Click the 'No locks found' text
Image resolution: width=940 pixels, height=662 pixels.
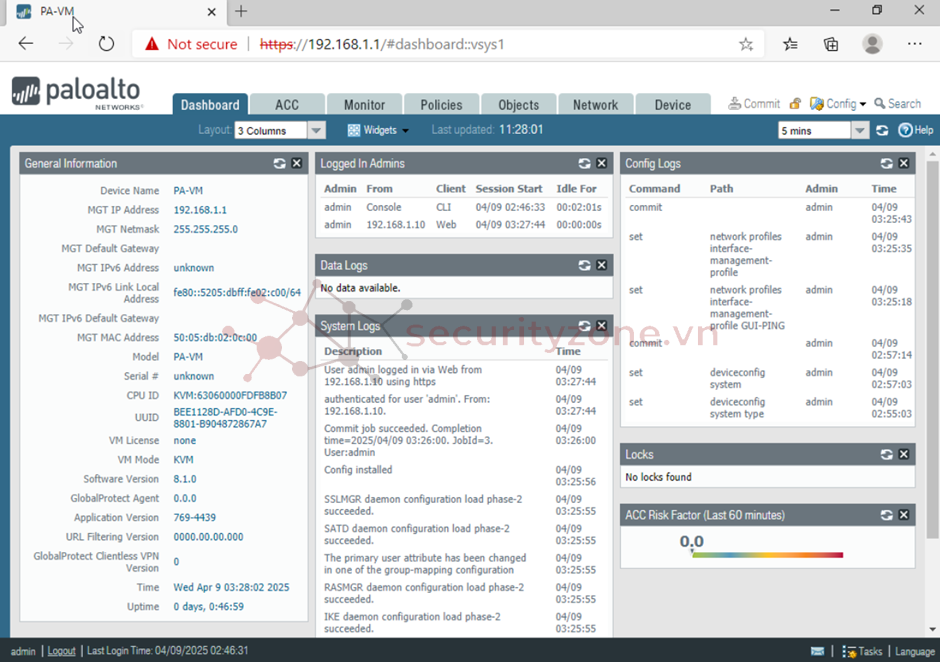click(x=658, y=477)
